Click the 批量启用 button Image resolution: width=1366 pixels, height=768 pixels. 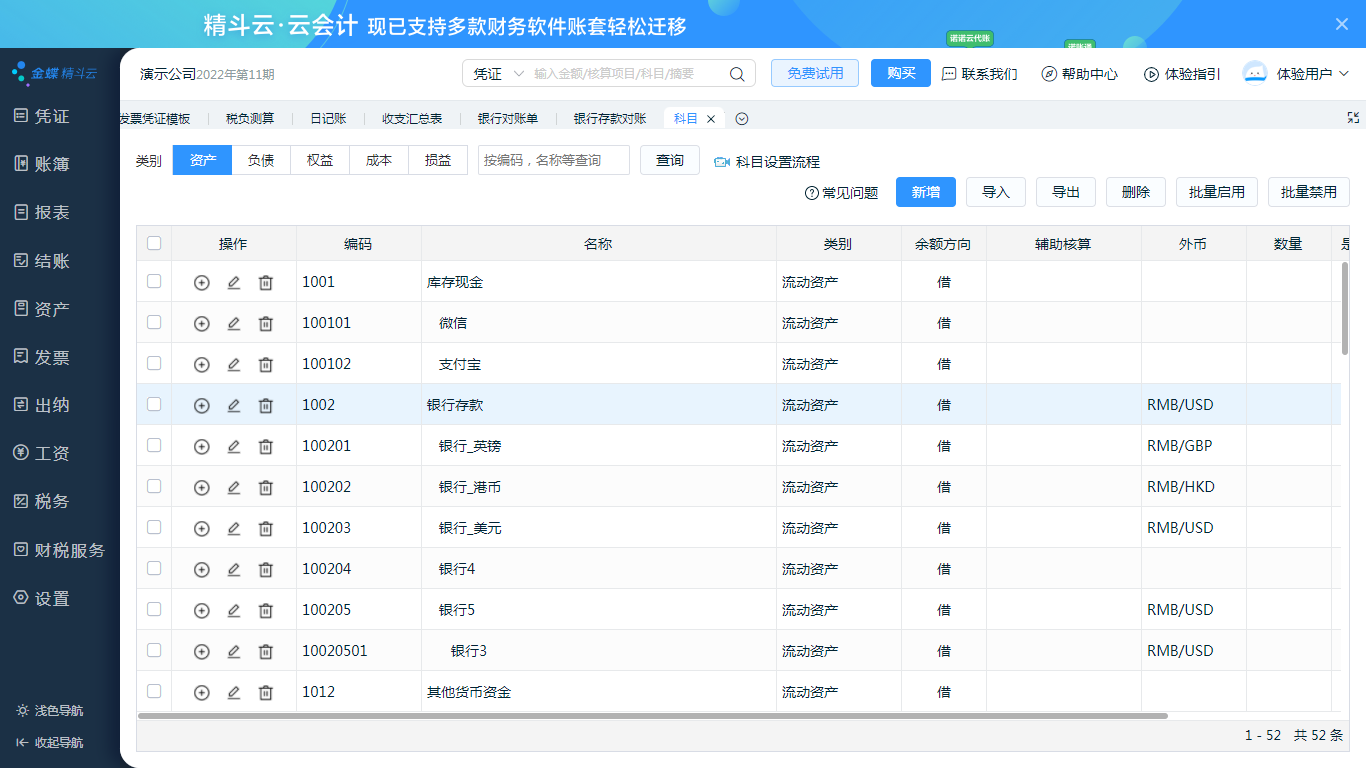click(x=1217, y=192)
